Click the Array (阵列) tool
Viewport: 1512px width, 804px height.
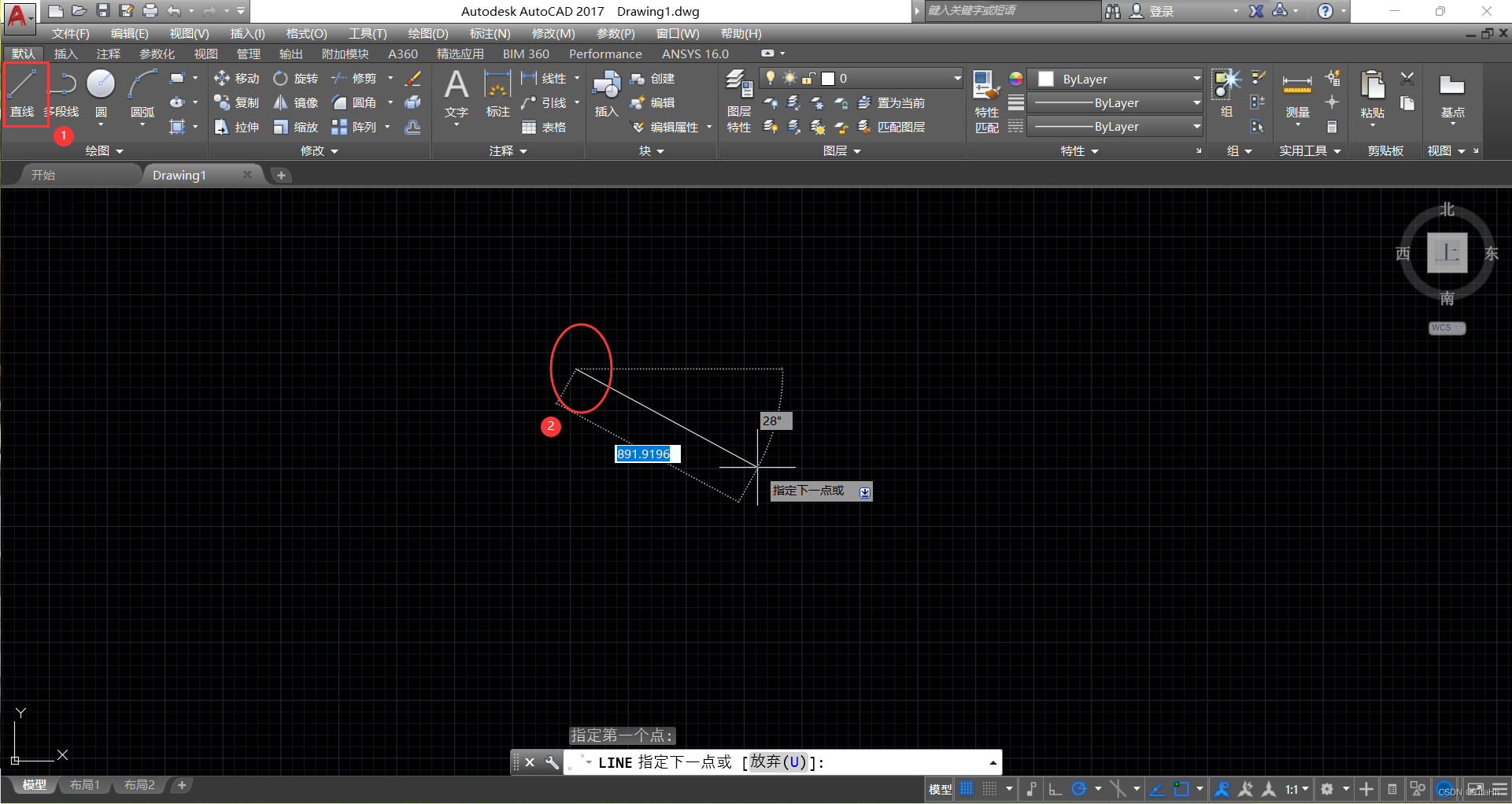click(x=354, y=128)
